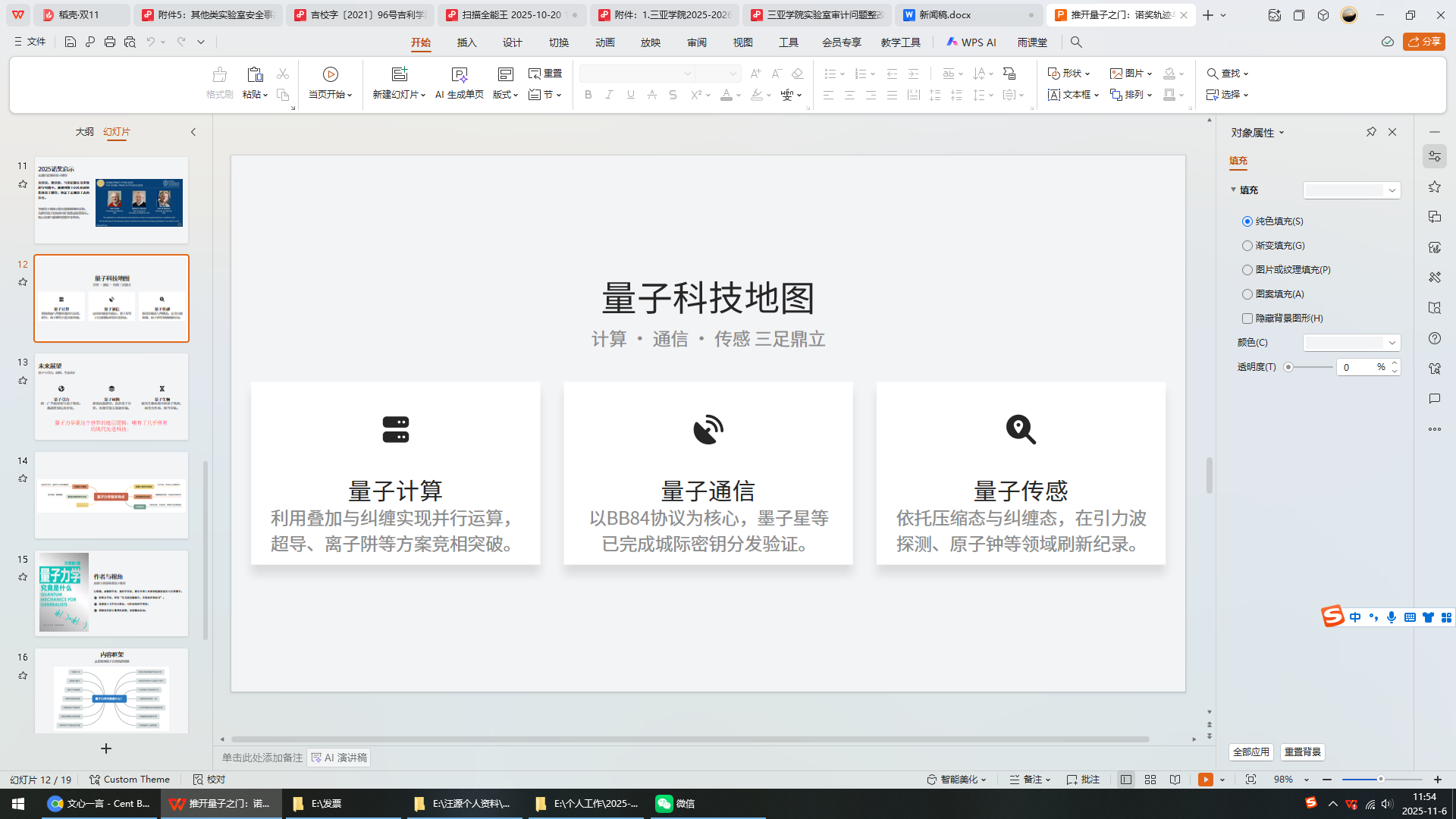This screenshot has width=1456, height=819.
Task: Open the AI 生成单页 tool
Action: tap(459, 74)
